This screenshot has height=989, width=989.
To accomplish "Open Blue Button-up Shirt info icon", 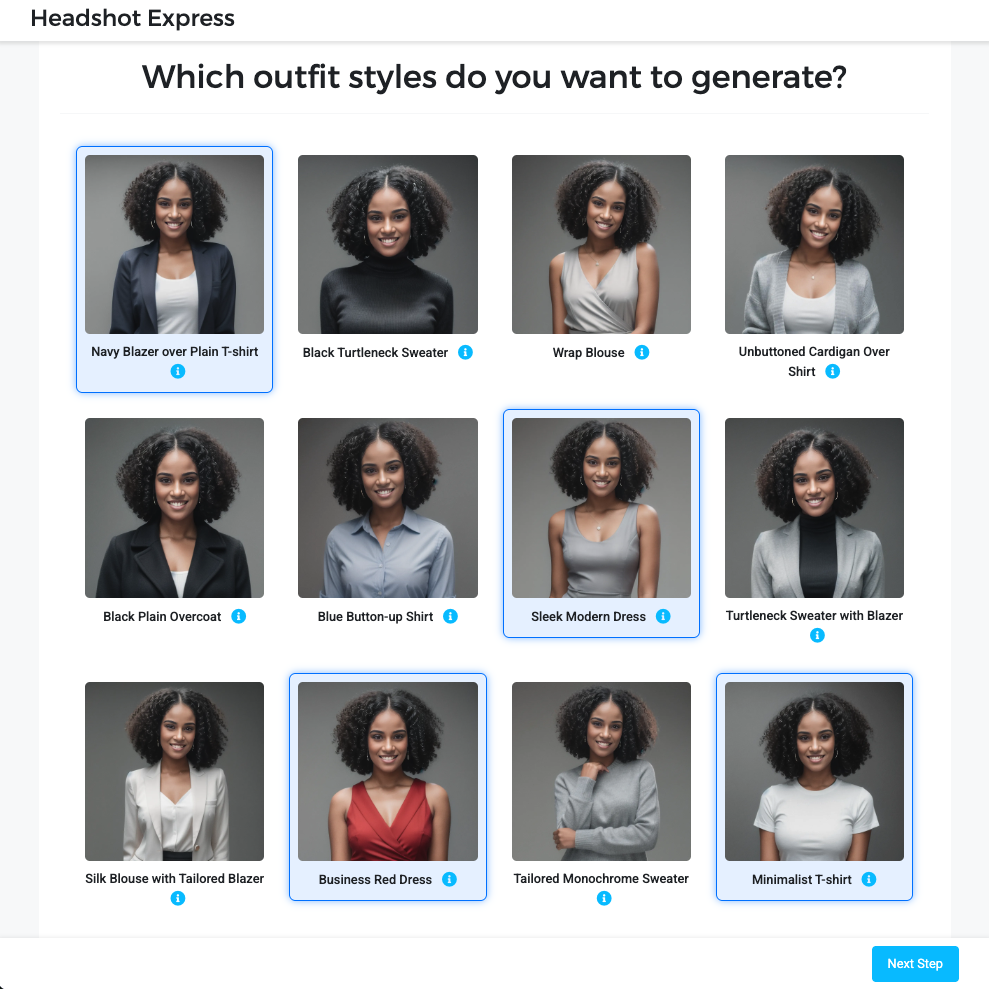I will pyautogui.click(x=450, y=617).
